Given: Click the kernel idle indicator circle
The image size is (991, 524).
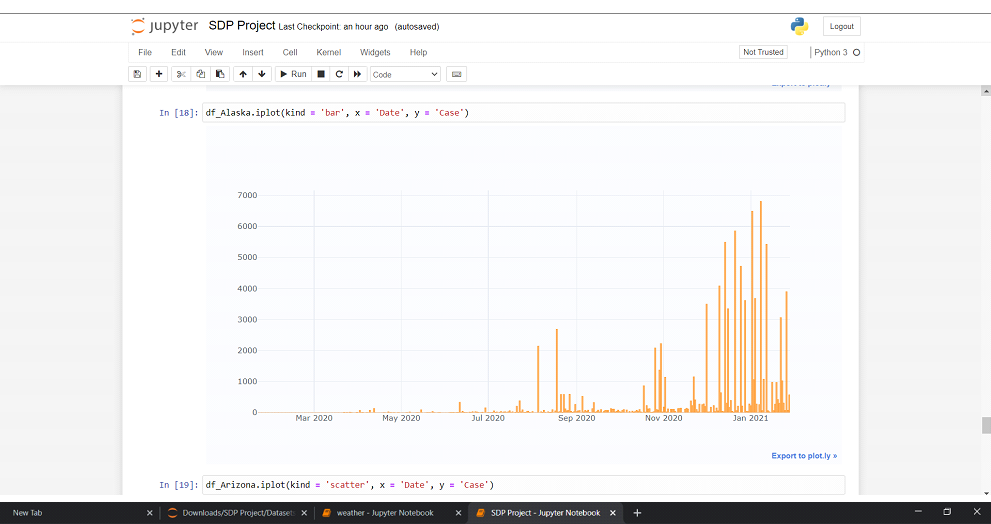Looking at the screenshot, I should click(856, 52).
